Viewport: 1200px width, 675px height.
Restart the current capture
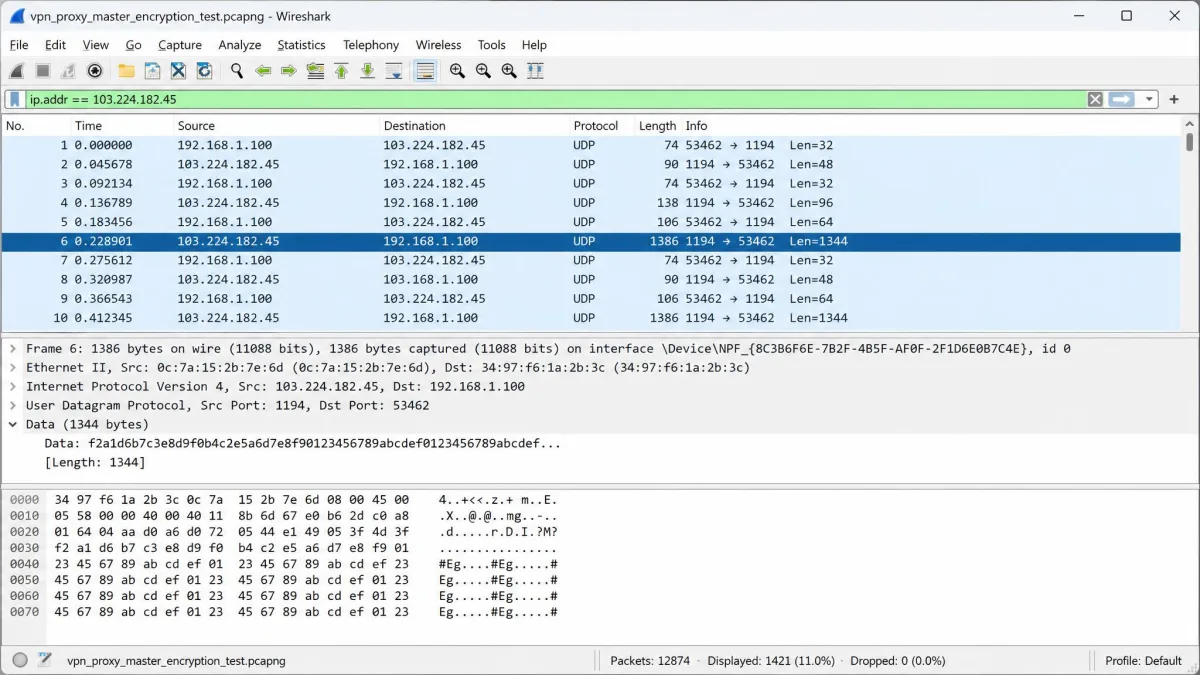69,71
